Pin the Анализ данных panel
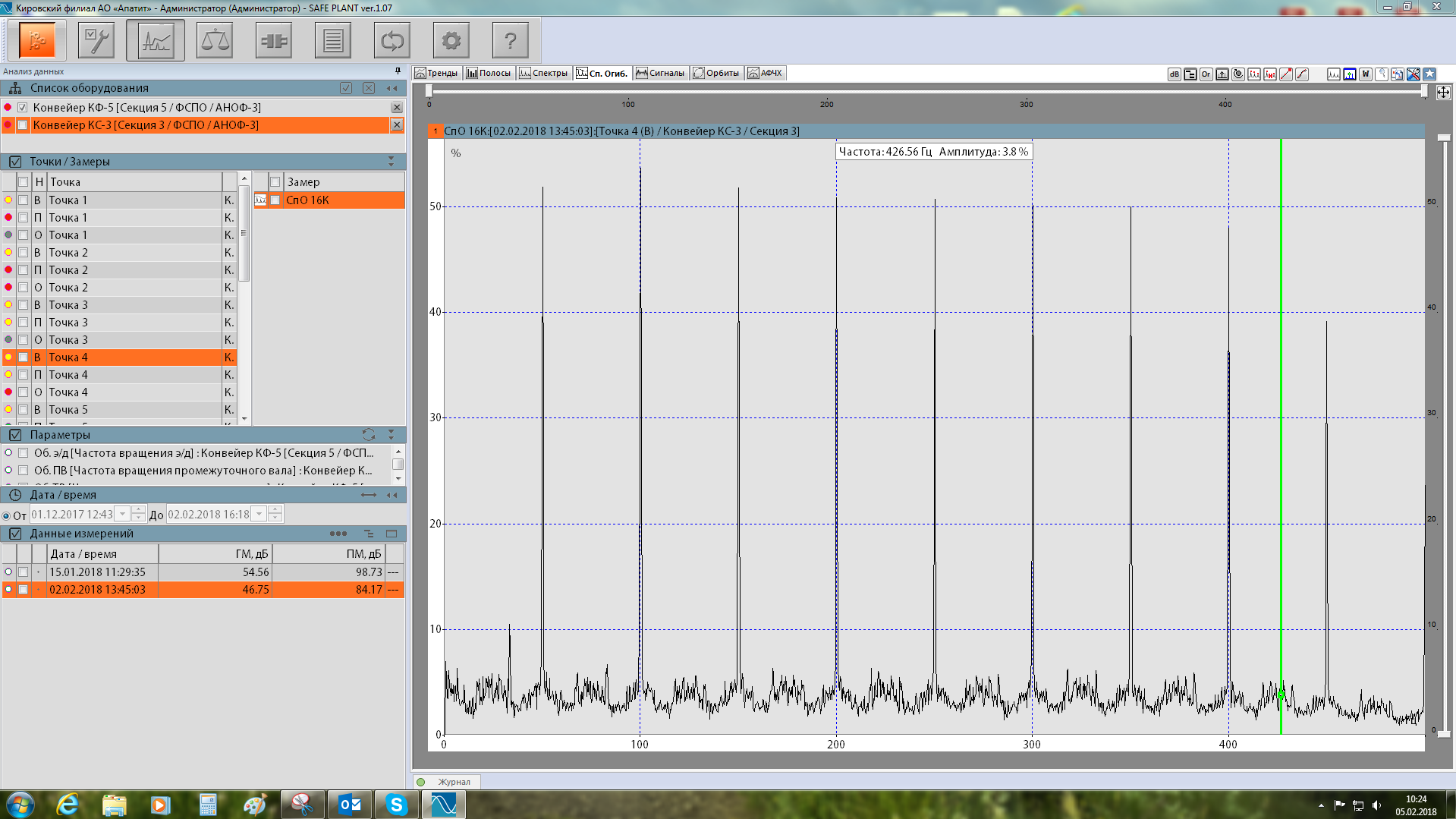Viewport: 1456px width, 819px height. 398,71
